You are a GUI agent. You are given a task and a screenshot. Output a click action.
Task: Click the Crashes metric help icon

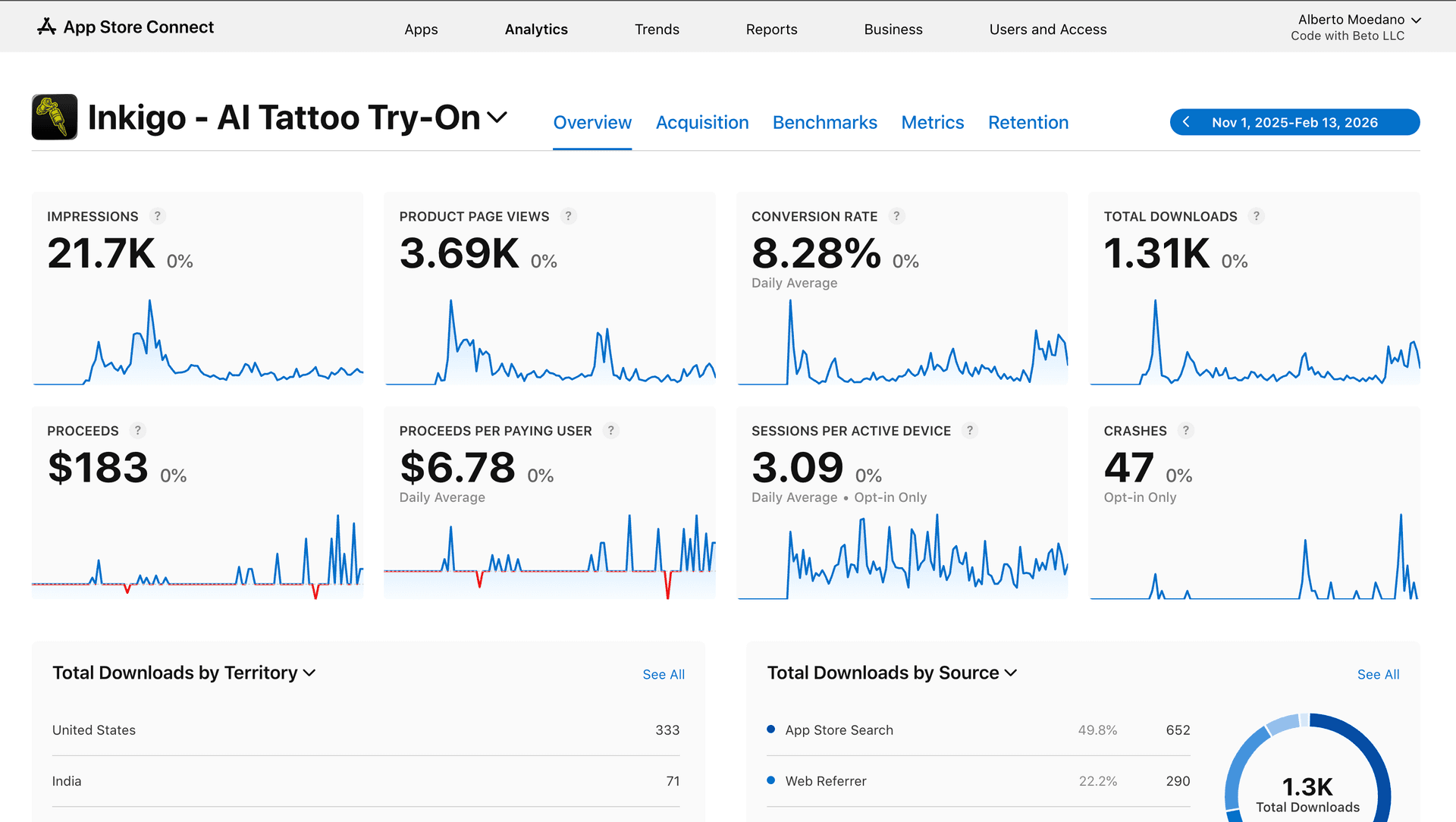(1186, 431)
